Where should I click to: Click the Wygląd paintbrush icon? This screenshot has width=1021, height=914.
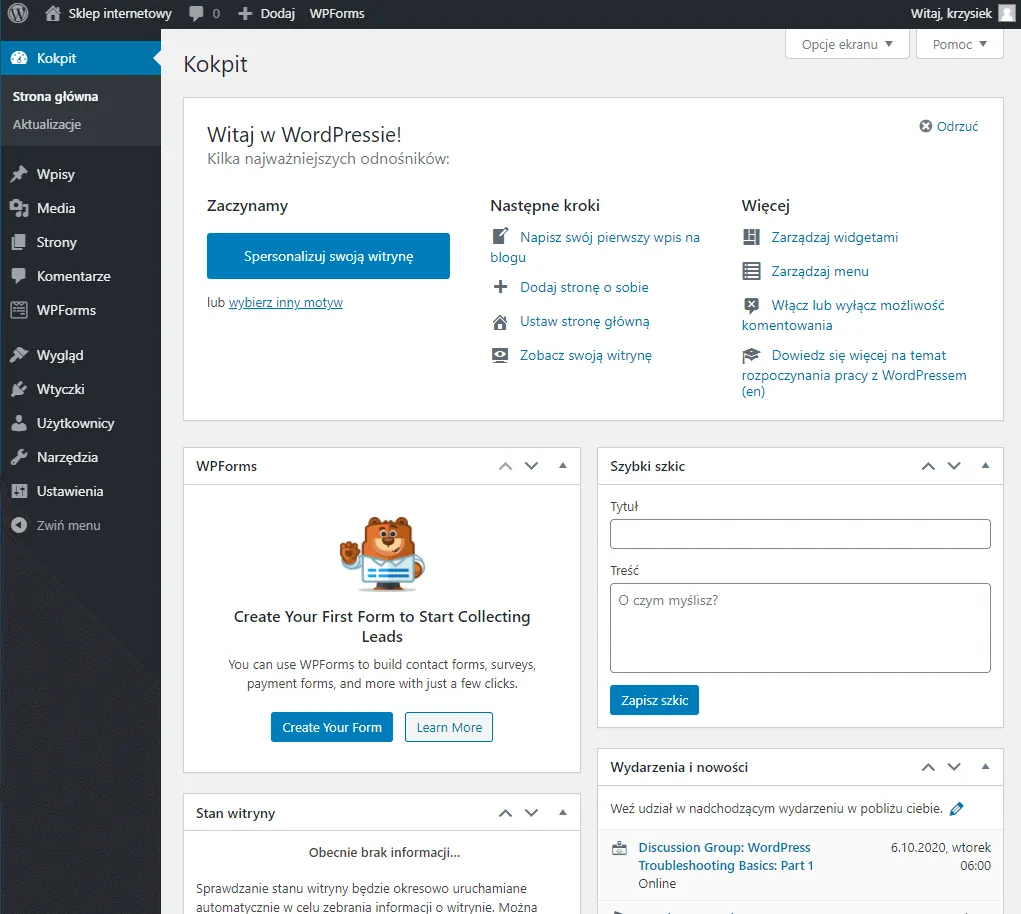(x=19, y=355)
